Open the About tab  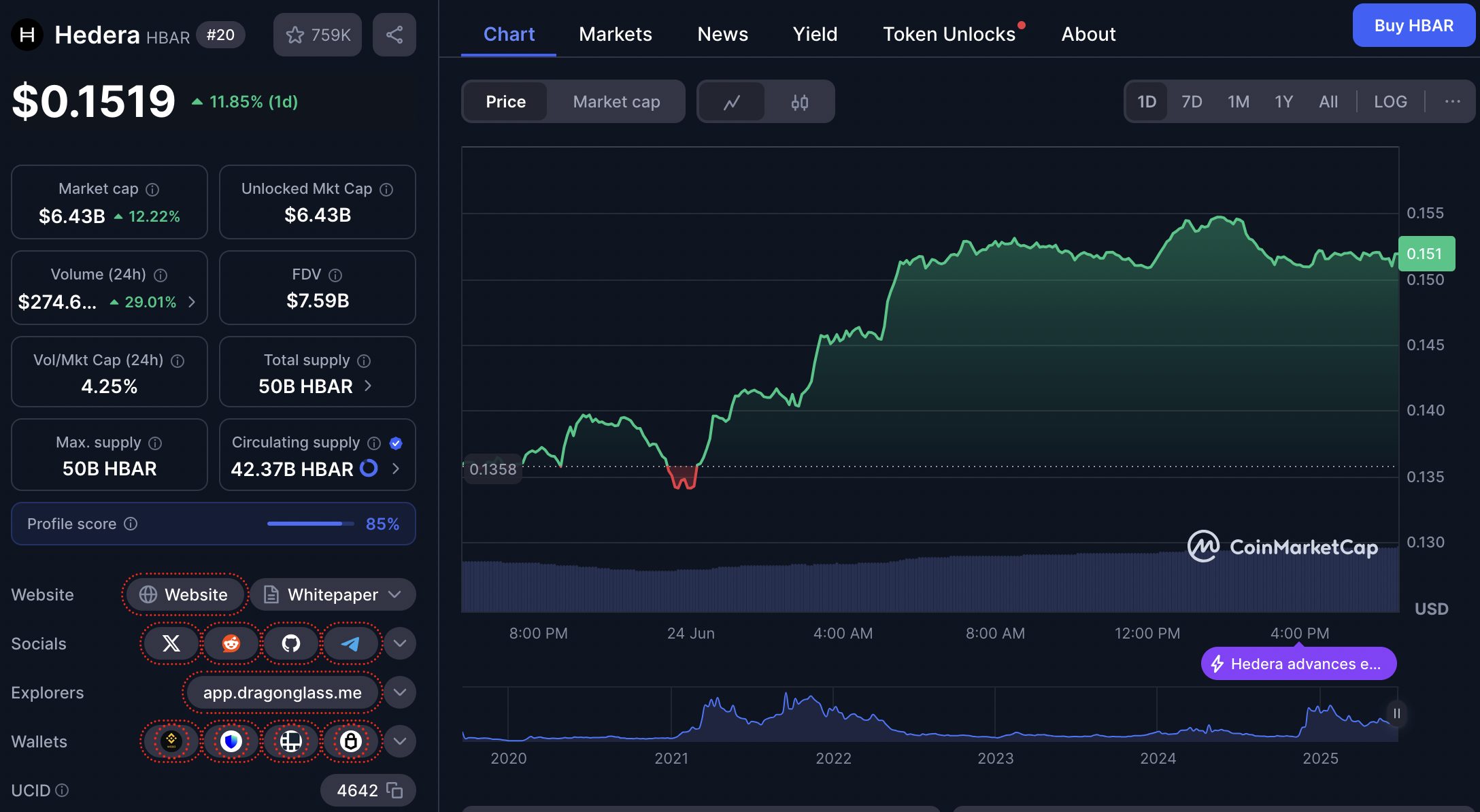point(1088,34)
